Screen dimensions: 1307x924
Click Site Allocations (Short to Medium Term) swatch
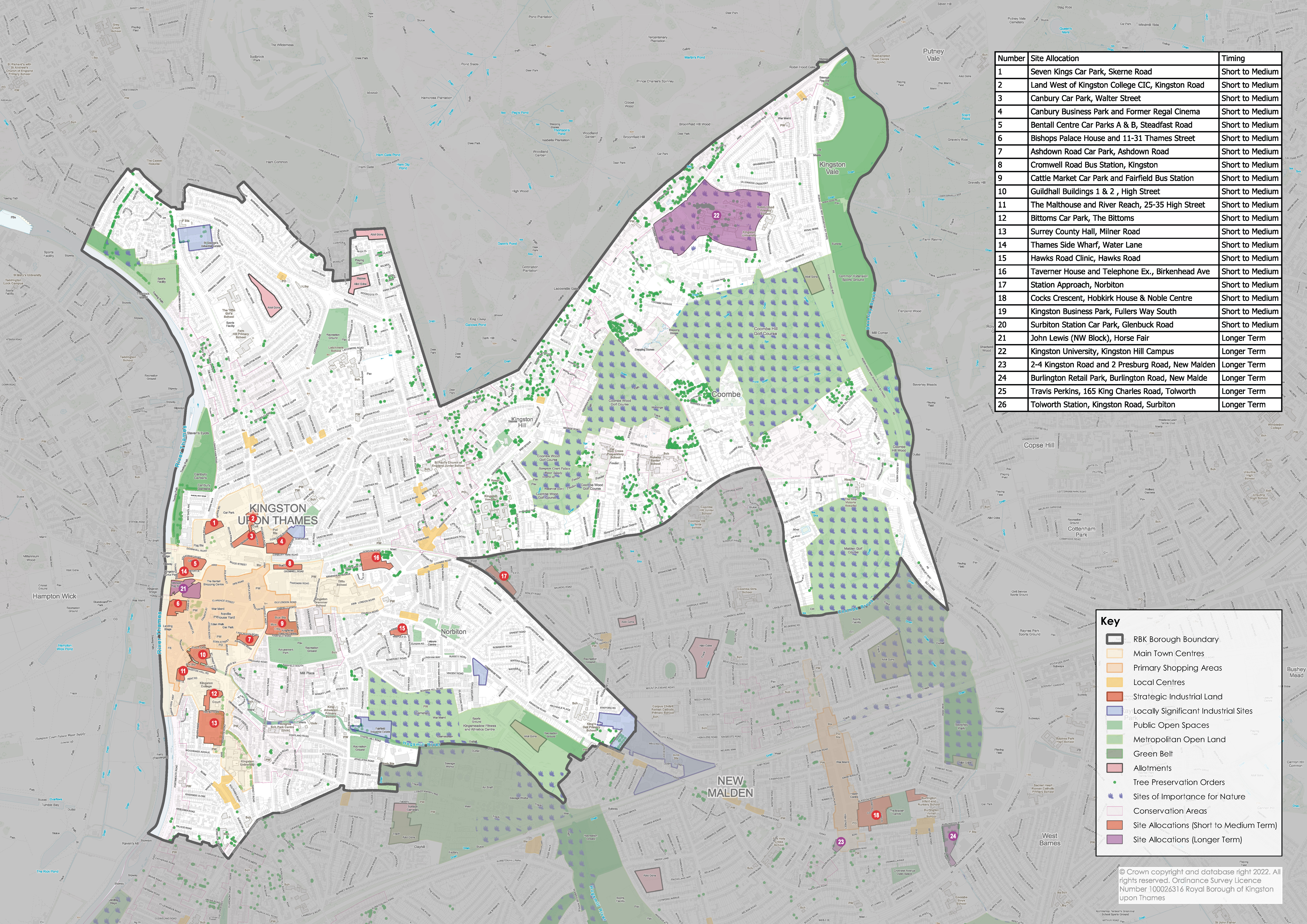(1115, 825)
